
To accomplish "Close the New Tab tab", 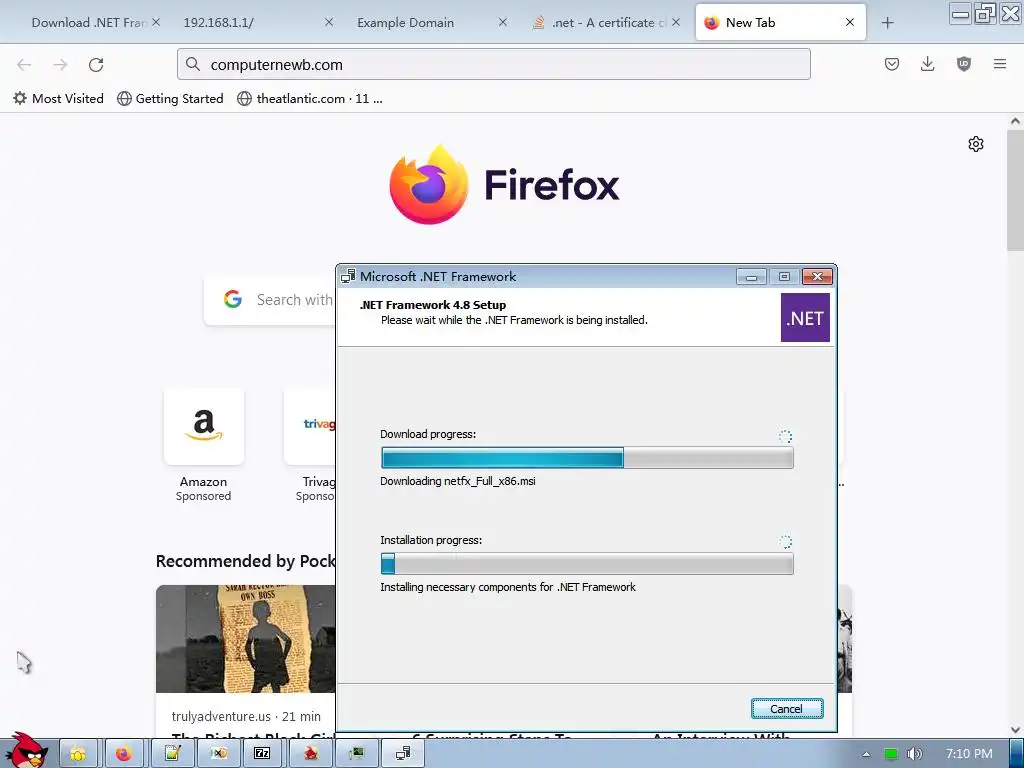I will tap(850, 22).
